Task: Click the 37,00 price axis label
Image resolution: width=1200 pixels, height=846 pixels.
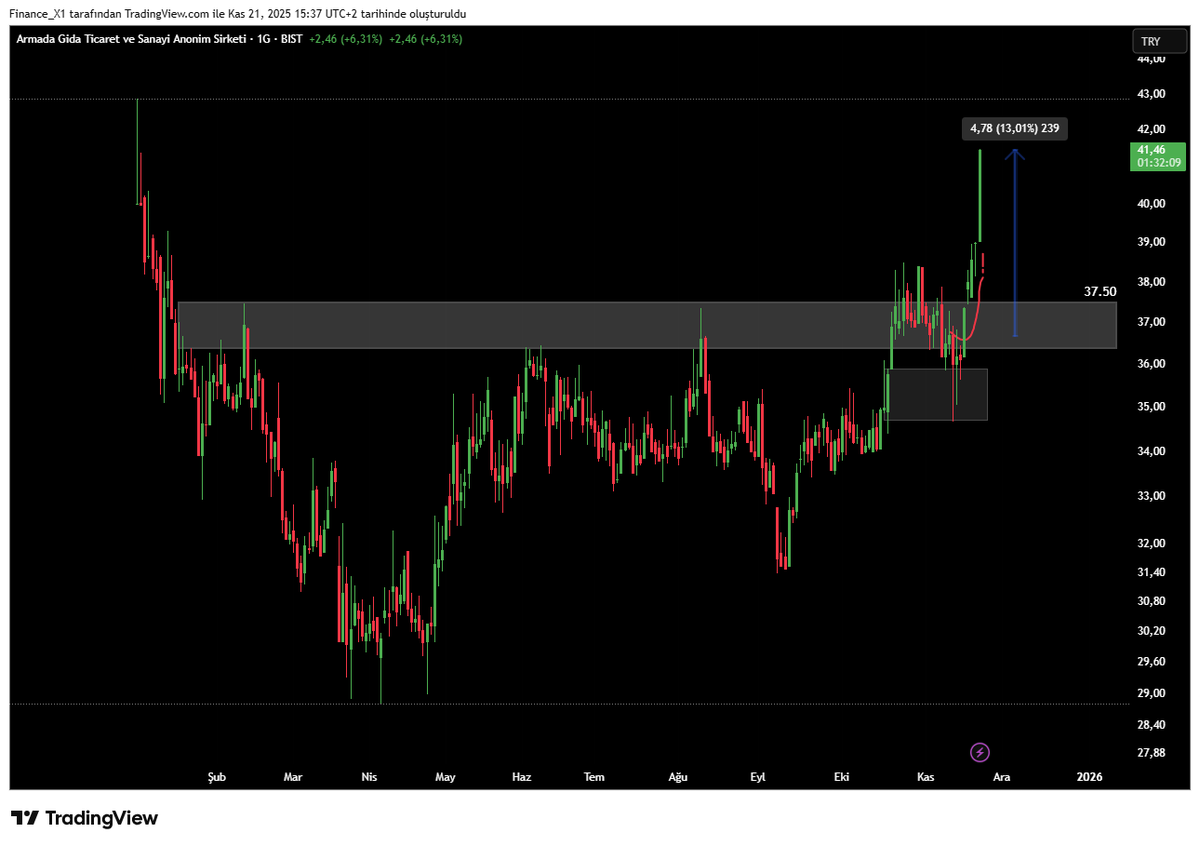Action: (1151, 322)
